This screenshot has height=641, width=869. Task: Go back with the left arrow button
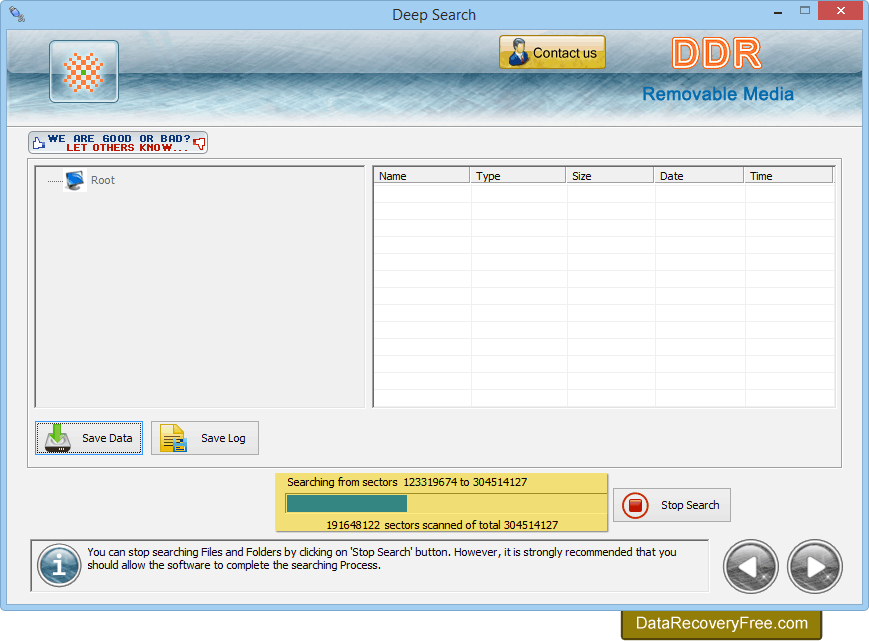point(751,566)
